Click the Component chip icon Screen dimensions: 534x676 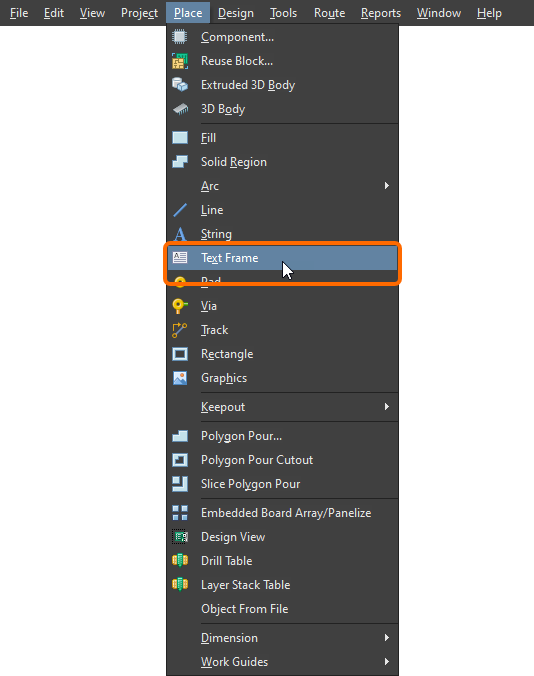(x=180, y=37)
